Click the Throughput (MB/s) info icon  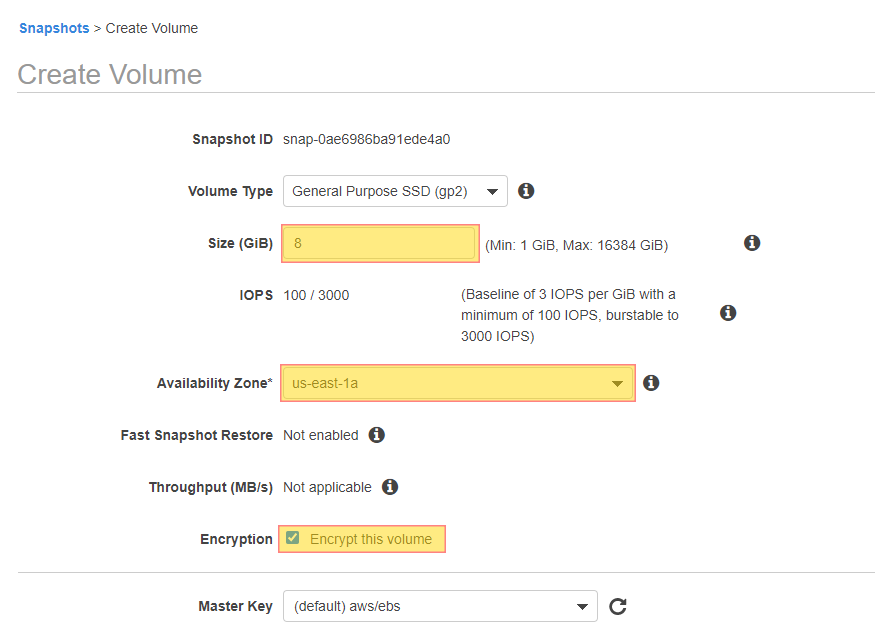point(390,486)
